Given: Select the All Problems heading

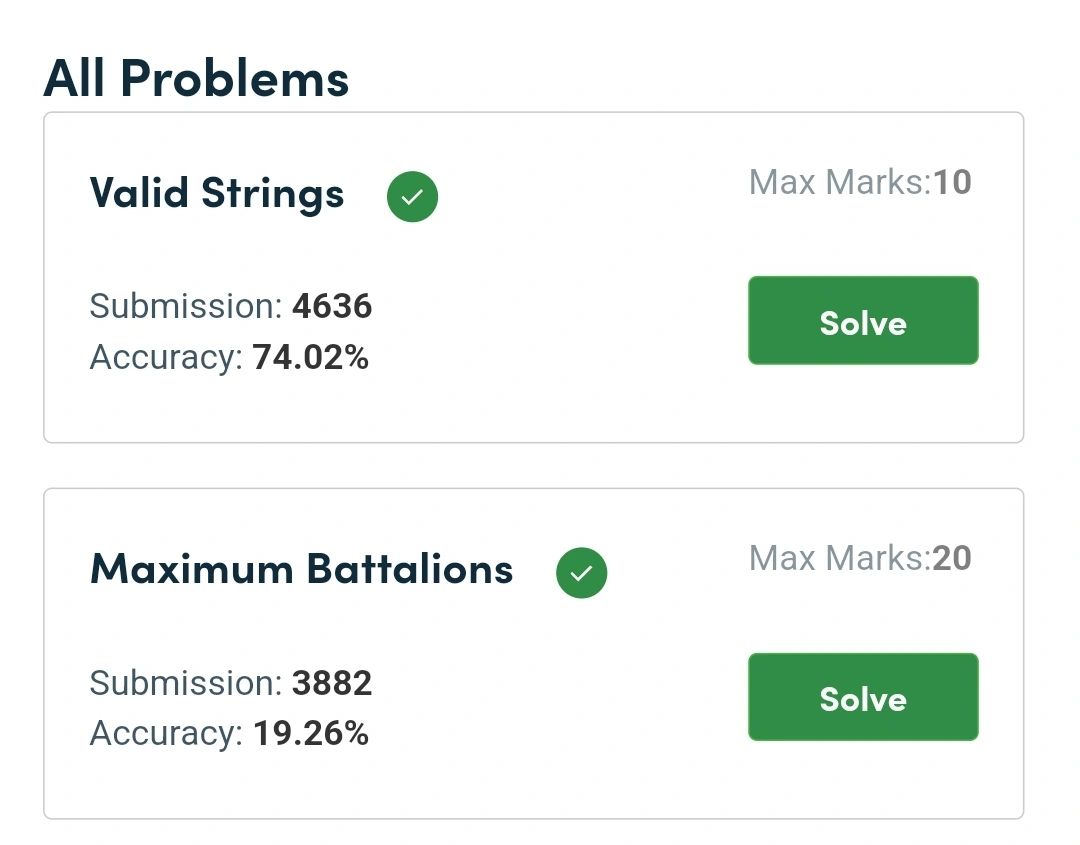Looking at the screenshot, I should pyautogui.click(x=196, y=78).
